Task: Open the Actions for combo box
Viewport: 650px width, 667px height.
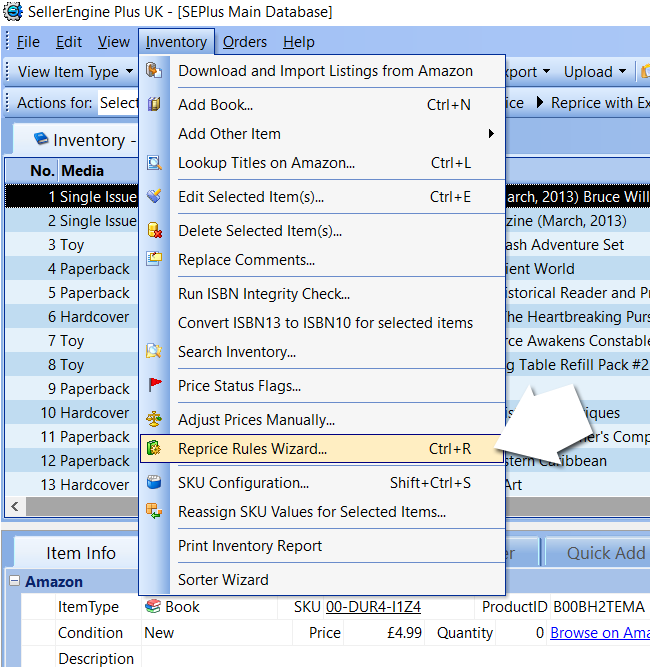Action: (118, 103)
